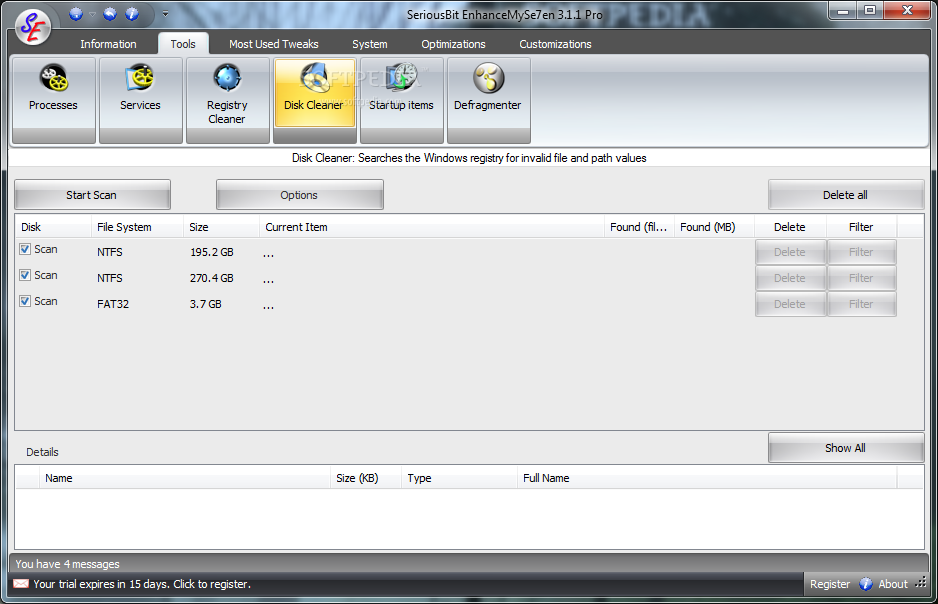Image resolution: width=938 pixels, height=604 pixels.
Task: Click Register in the status bar
Action: pyautogui.click(x=830, y=584)
